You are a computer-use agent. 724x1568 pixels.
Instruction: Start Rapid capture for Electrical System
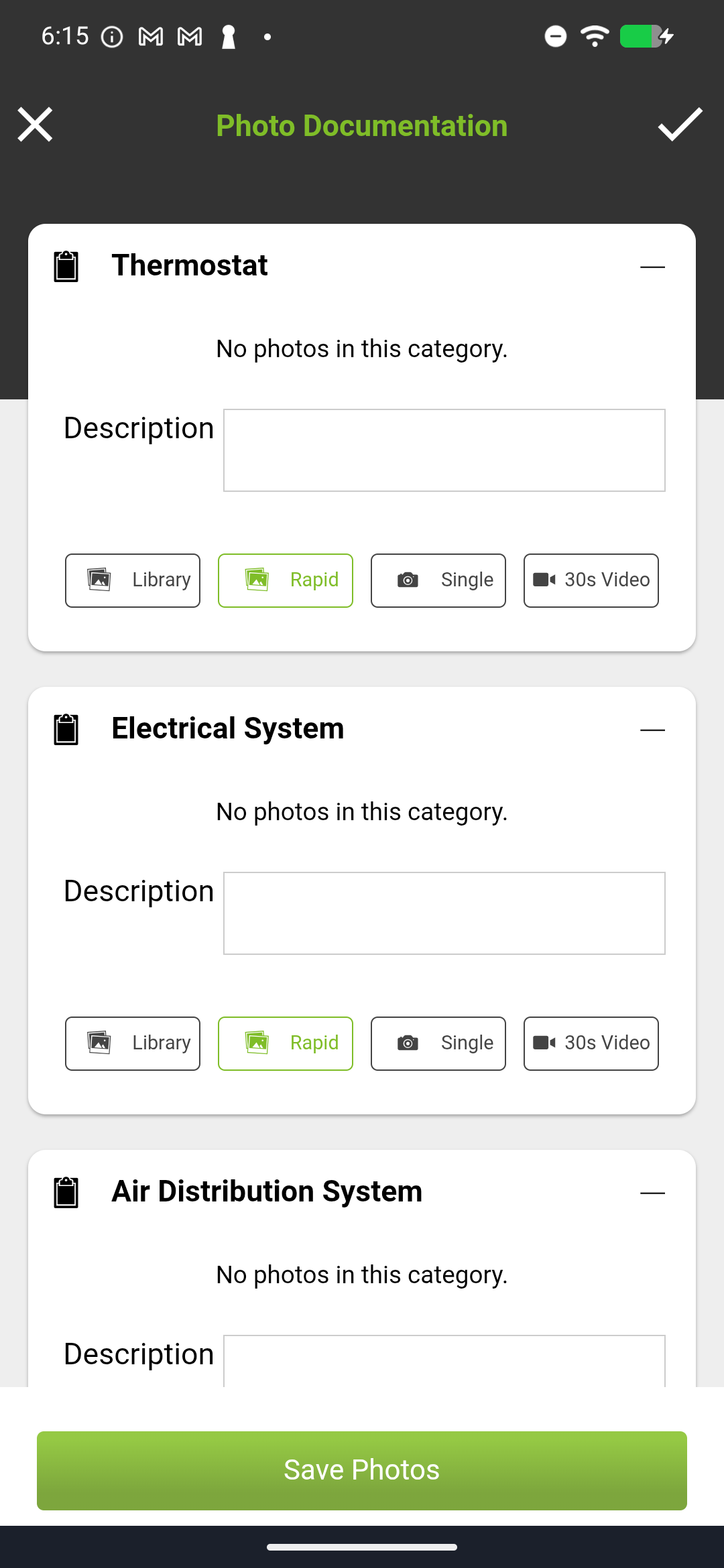coord(286,1043)
